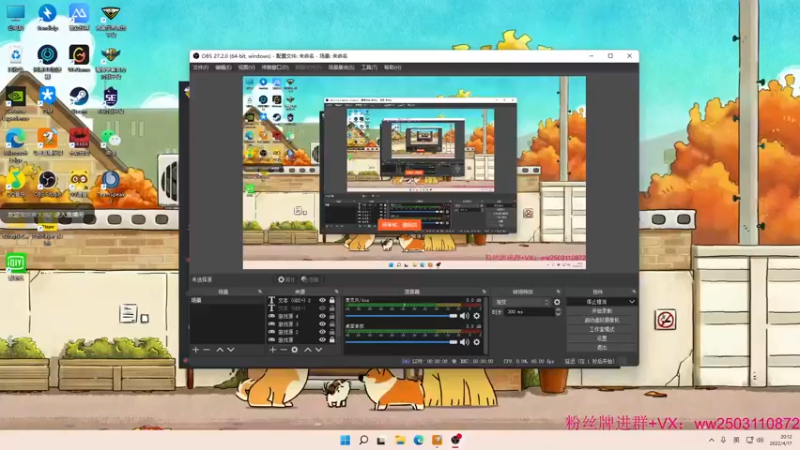Click the Windows Start button

[345, 440]
